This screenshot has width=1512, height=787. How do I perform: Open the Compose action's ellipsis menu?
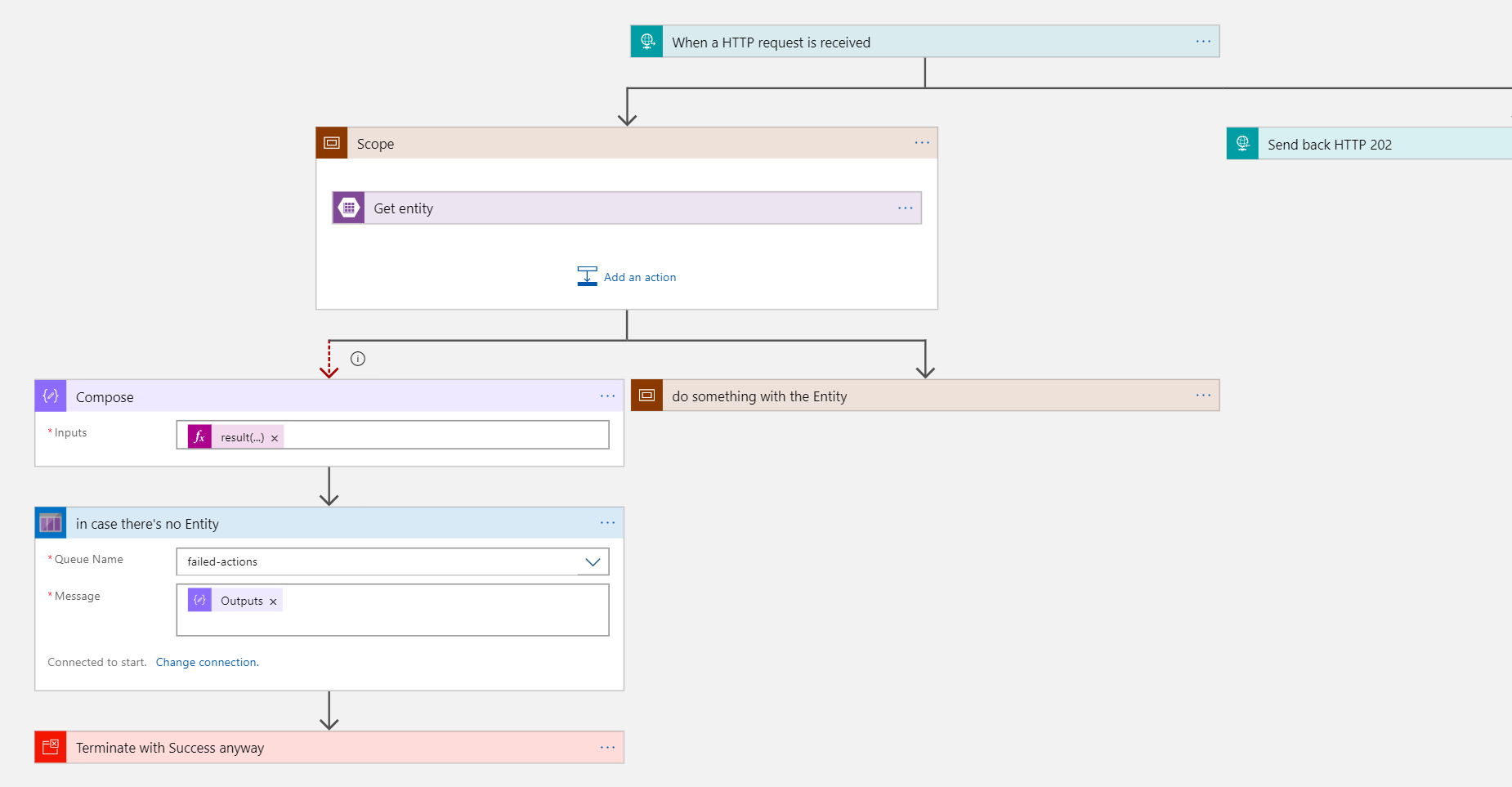pos(607,396)
